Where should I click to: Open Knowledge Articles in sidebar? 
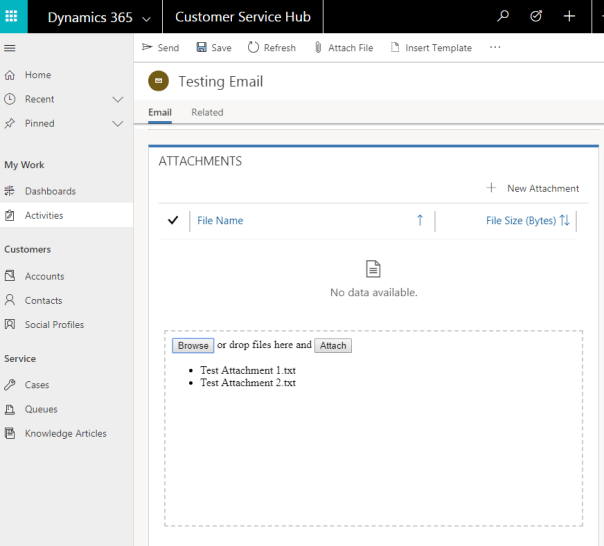[65, 434]
